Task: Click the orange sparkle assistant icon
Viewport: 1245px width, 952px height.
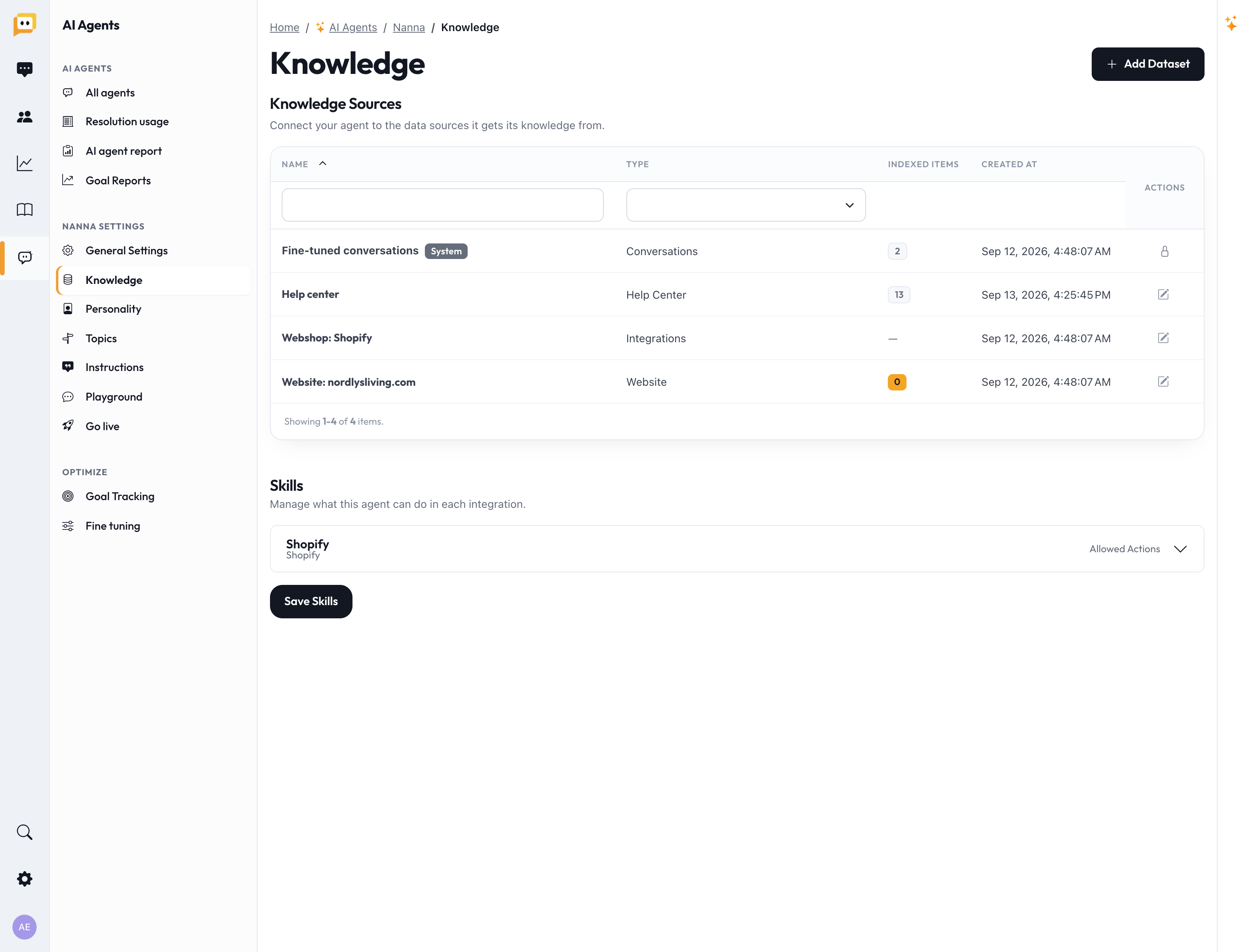Action: (1231, 23)
